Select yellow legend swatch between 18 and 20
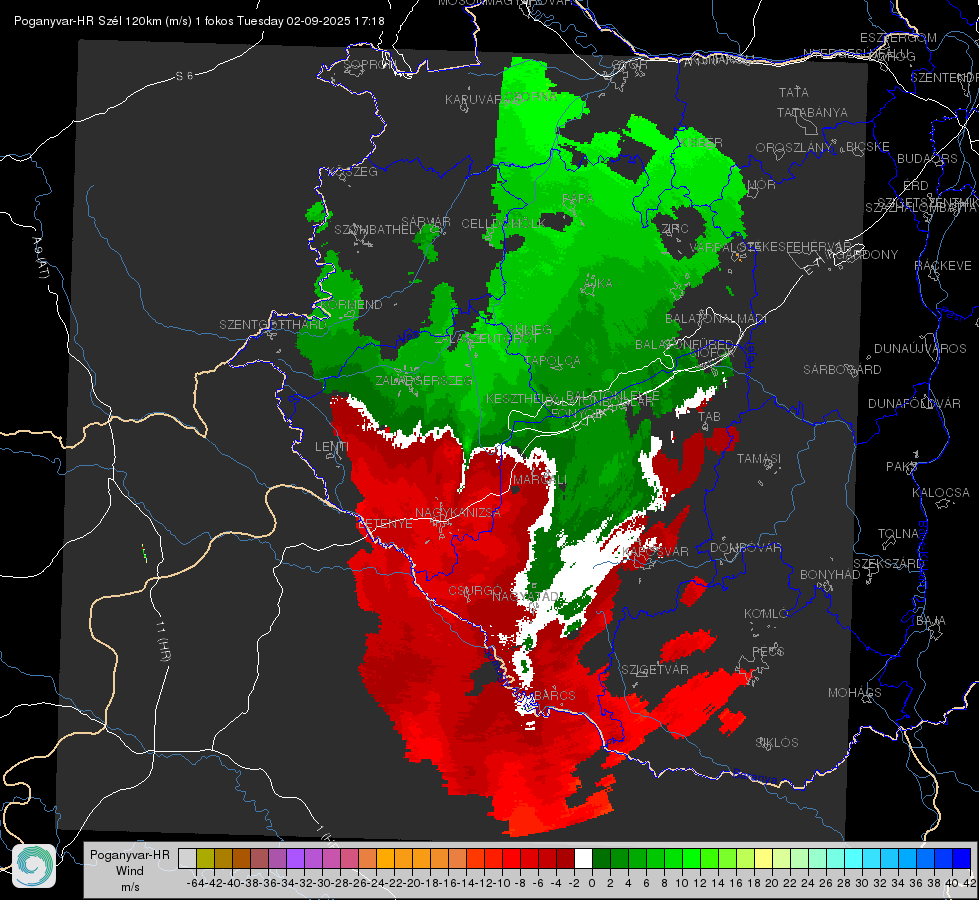Screen dimensions: 979x900 763,858
